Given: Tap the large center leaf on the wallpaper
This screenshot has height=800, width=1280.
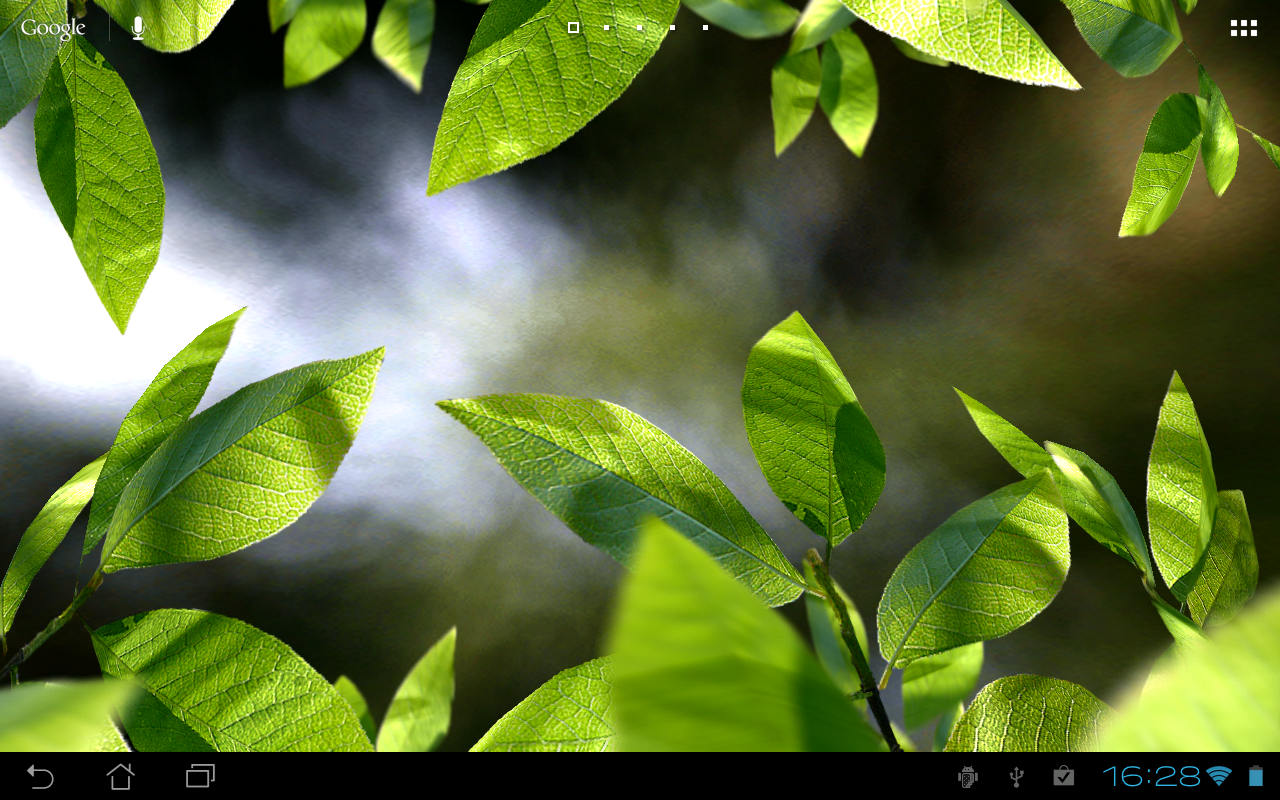Looking at the screenshot, I should tap(620, 490).
